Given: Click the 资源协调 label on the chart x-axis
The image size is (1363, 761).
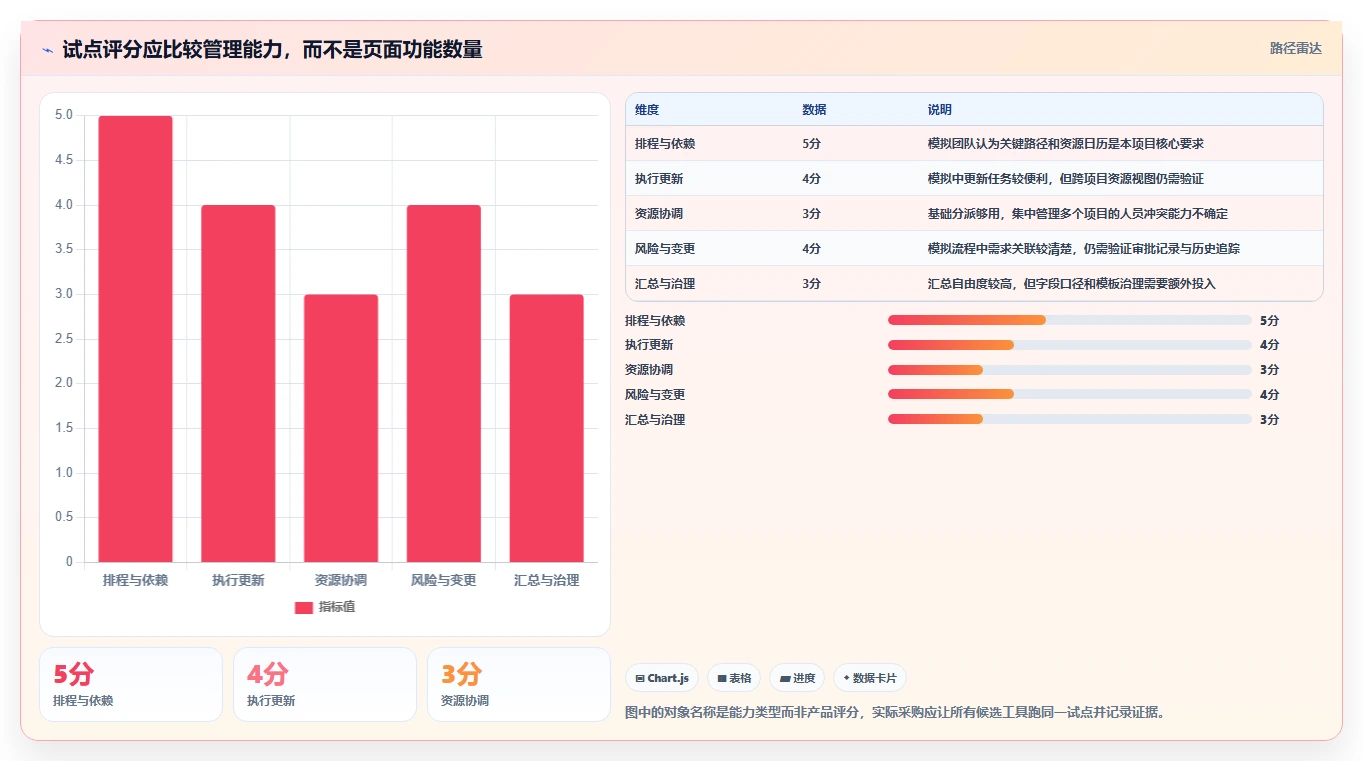Looking at the screenshot, I should pyautogui.click(x=341, y=580).
